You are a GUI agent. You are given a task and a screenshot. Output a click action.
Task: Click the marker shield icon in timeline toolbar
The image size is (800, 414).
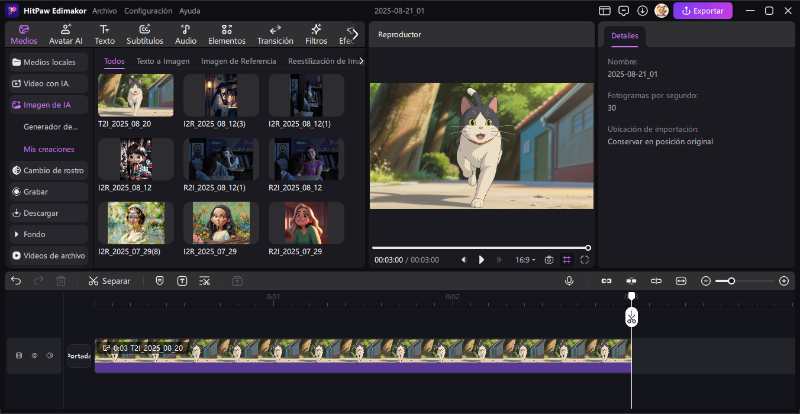(160, 281)
